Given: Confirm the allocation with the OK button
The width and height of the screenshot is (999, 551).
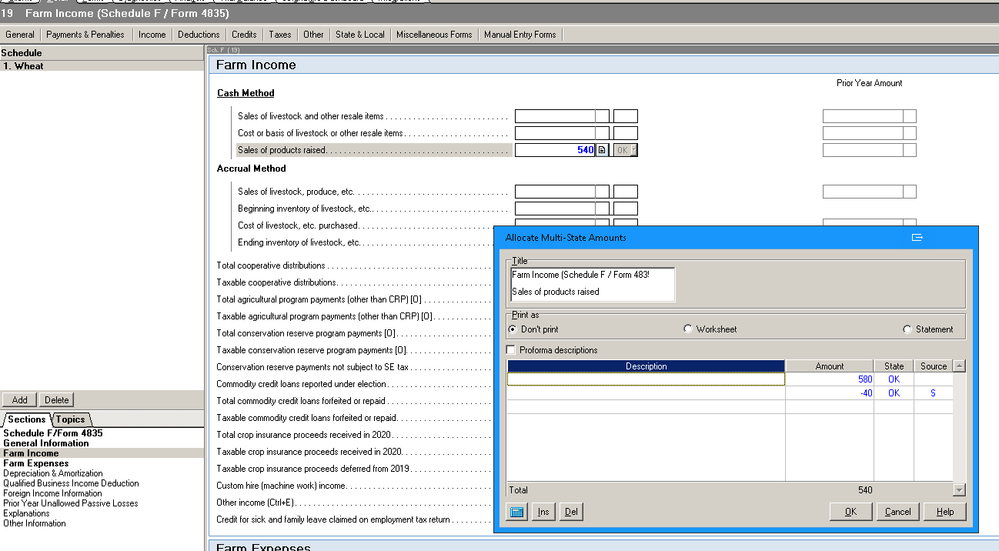Looking at the screenshot, I should [x=851, y=512].
